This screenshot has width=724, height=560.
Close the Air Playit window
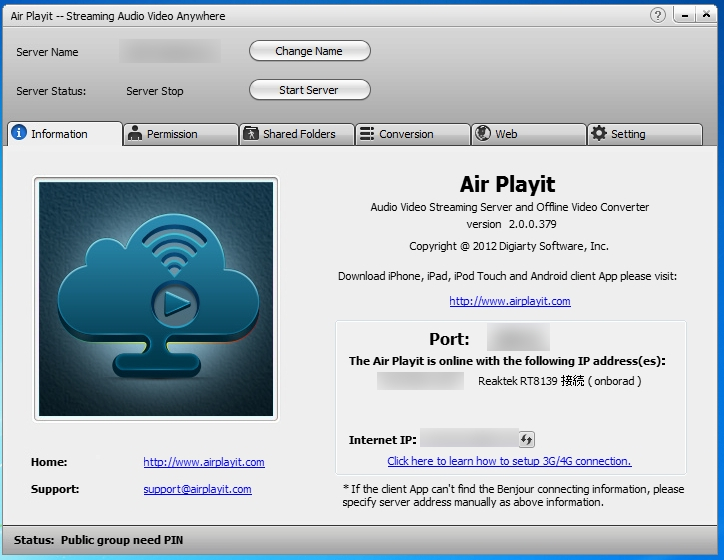point(706,15)
